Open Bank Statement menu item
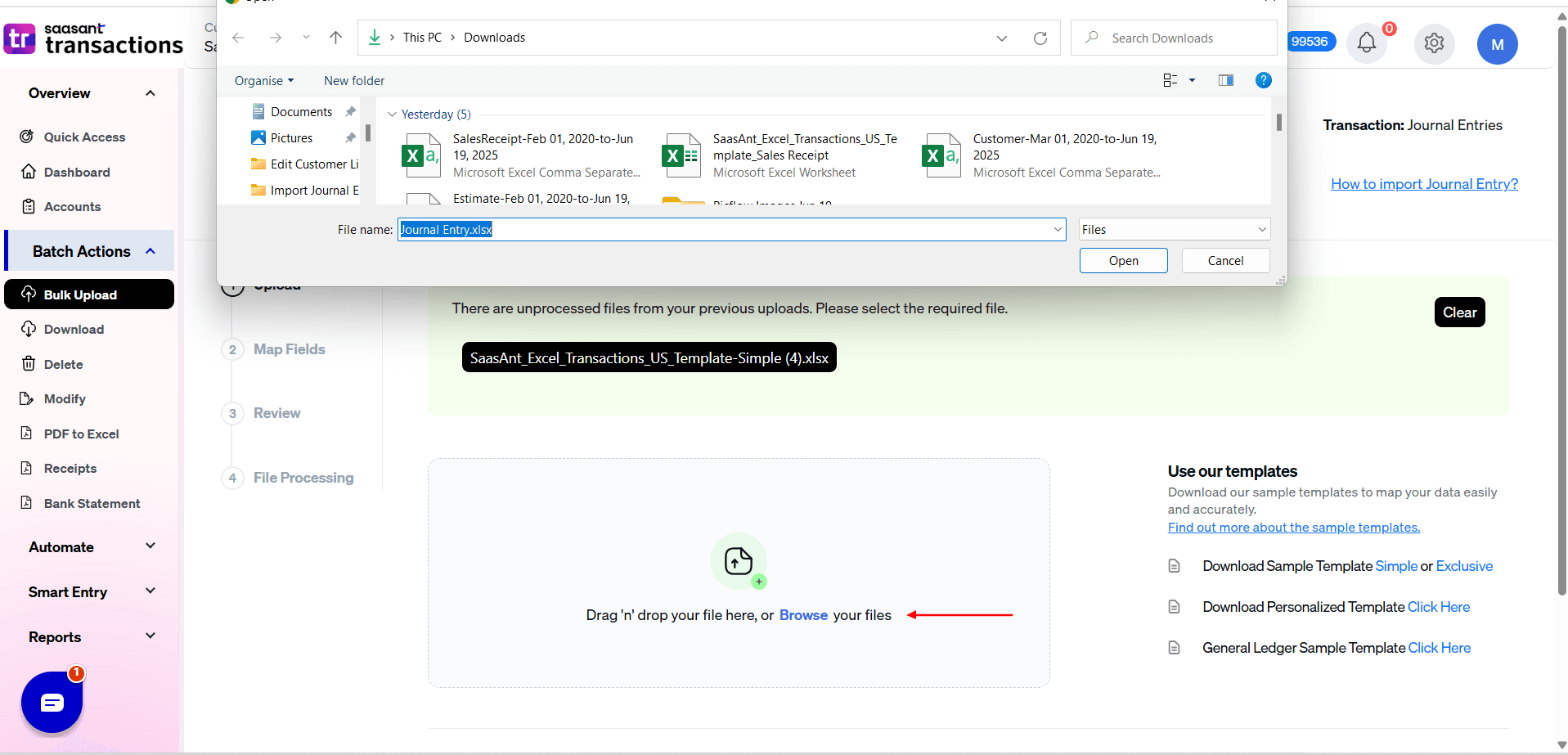 92,503
